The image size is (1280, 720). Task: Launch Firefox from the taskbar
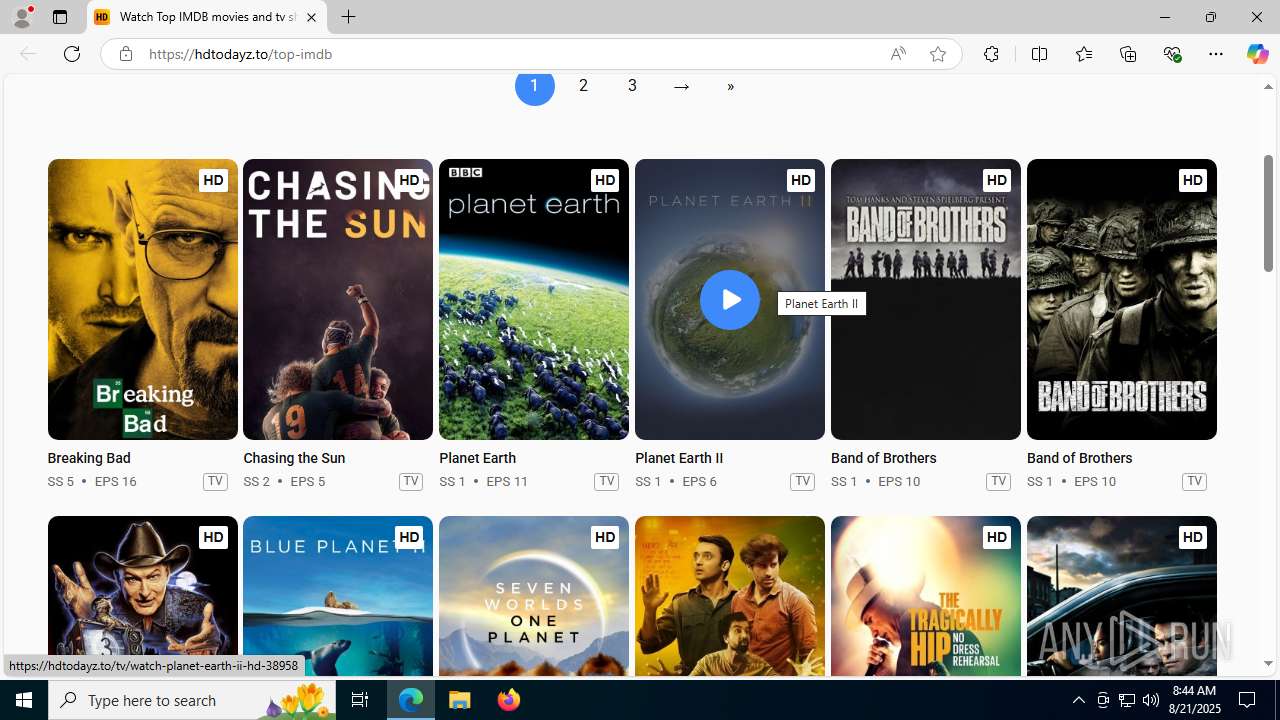tap(509, 700)
